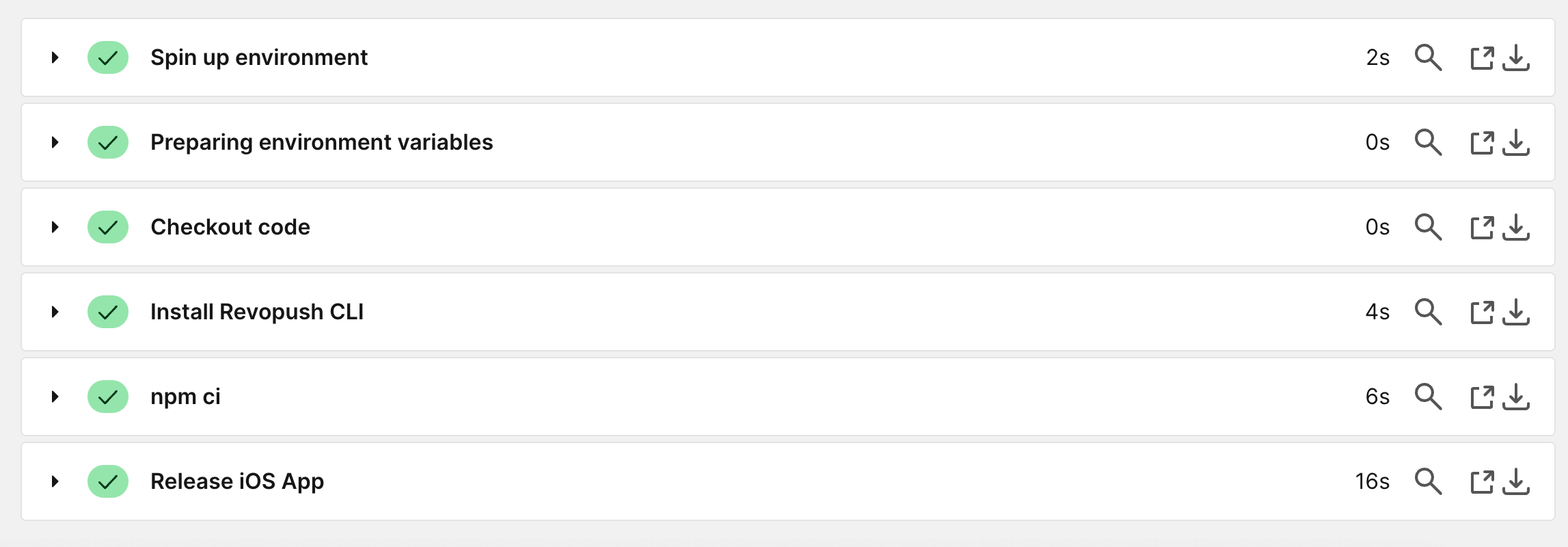
Task: Expand the Release iOS App step
Action: click(55, 481)
